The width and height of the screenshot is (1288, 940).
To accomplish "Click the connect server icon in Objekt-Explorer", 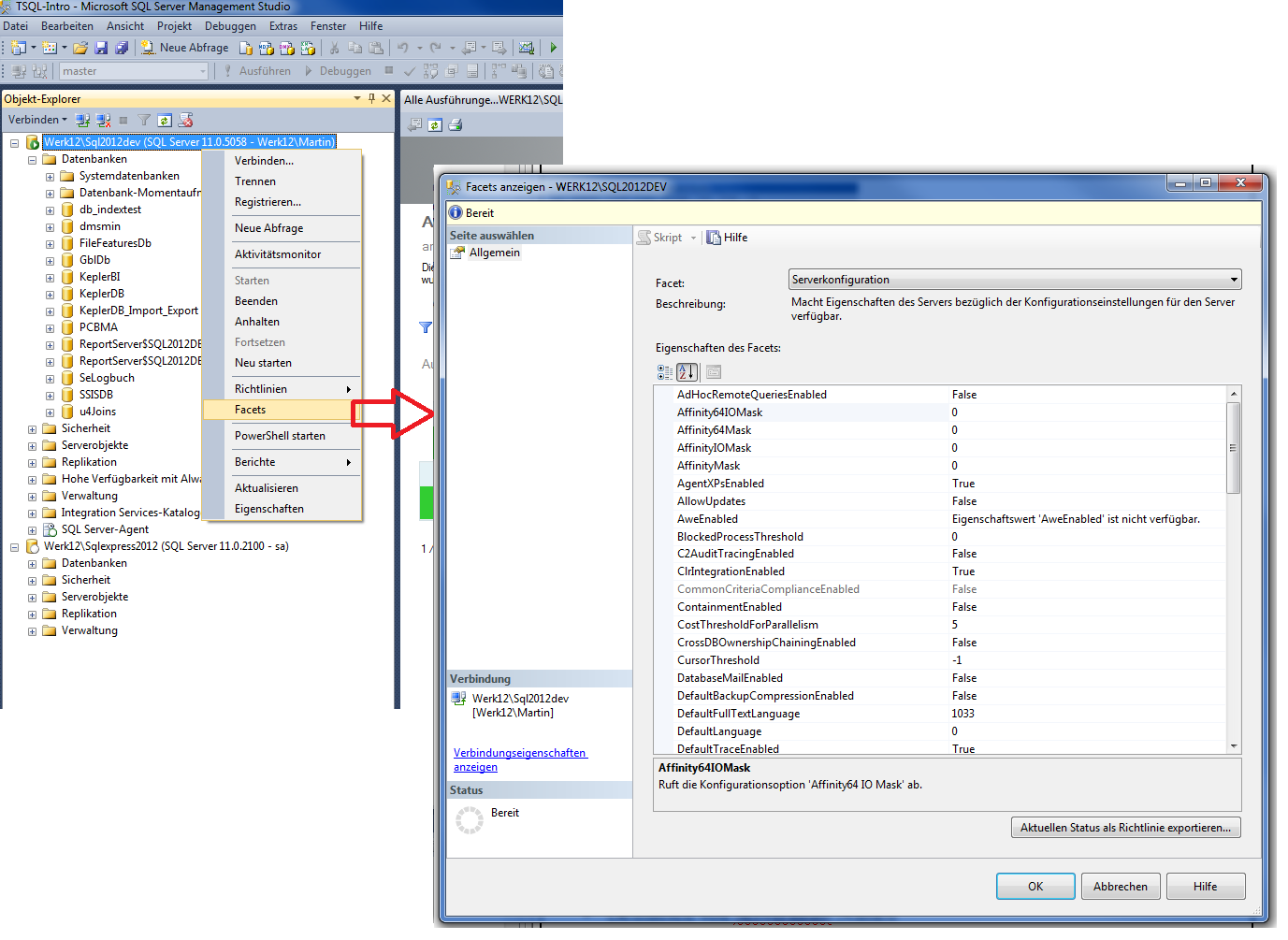I will (x=82, y=120).
